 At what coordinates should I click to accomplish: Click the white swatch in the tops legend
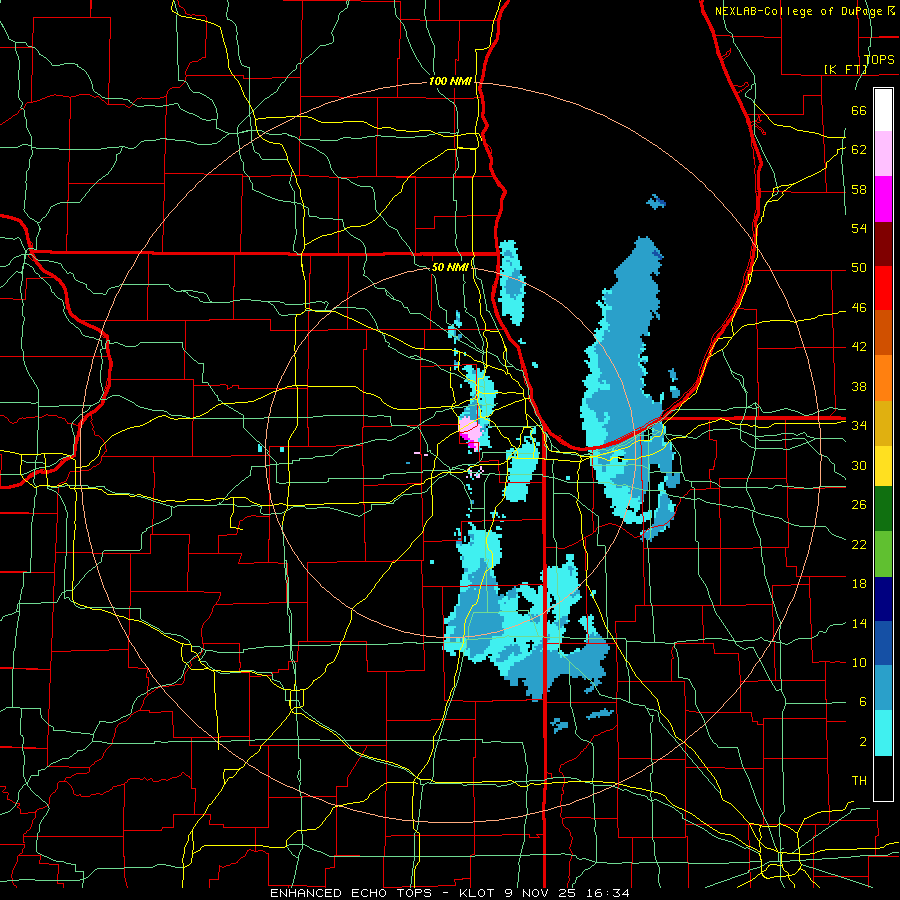coord(883,110)
